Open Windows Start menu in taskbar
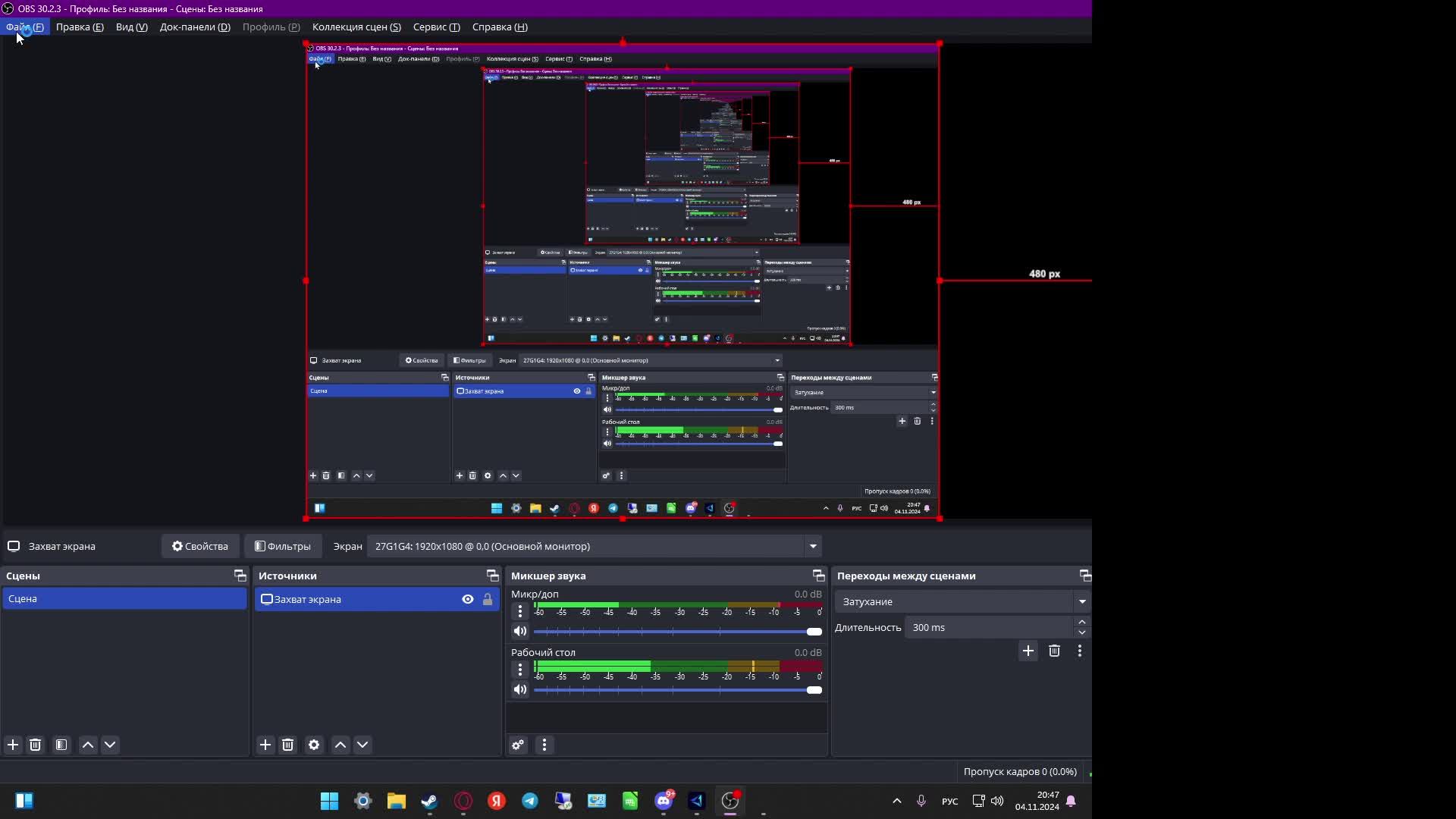Image resolution: width=1456 pixels, height=819 pixels. pyautogui.click(x=330, y=801)
